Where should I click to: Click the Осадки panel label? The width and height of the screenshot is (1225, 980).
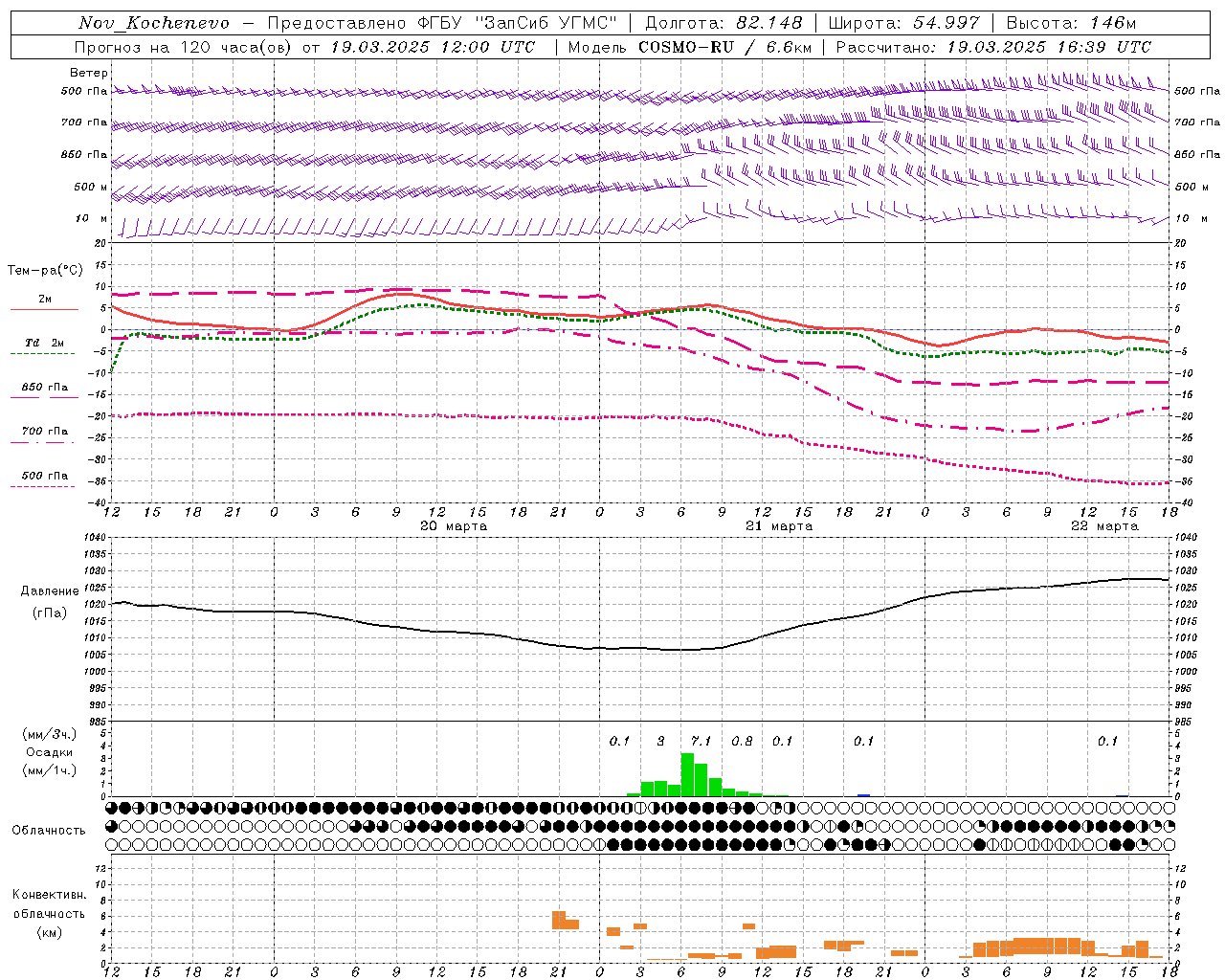click(x=50, y=752)
